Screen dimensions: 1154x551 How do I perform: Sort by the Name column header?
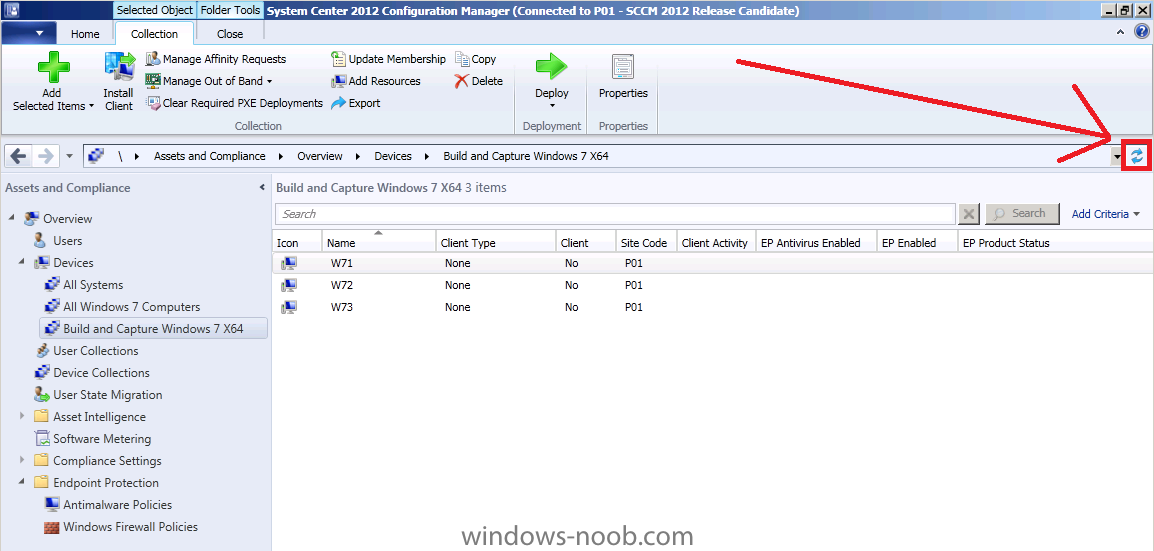click(378, 243)
